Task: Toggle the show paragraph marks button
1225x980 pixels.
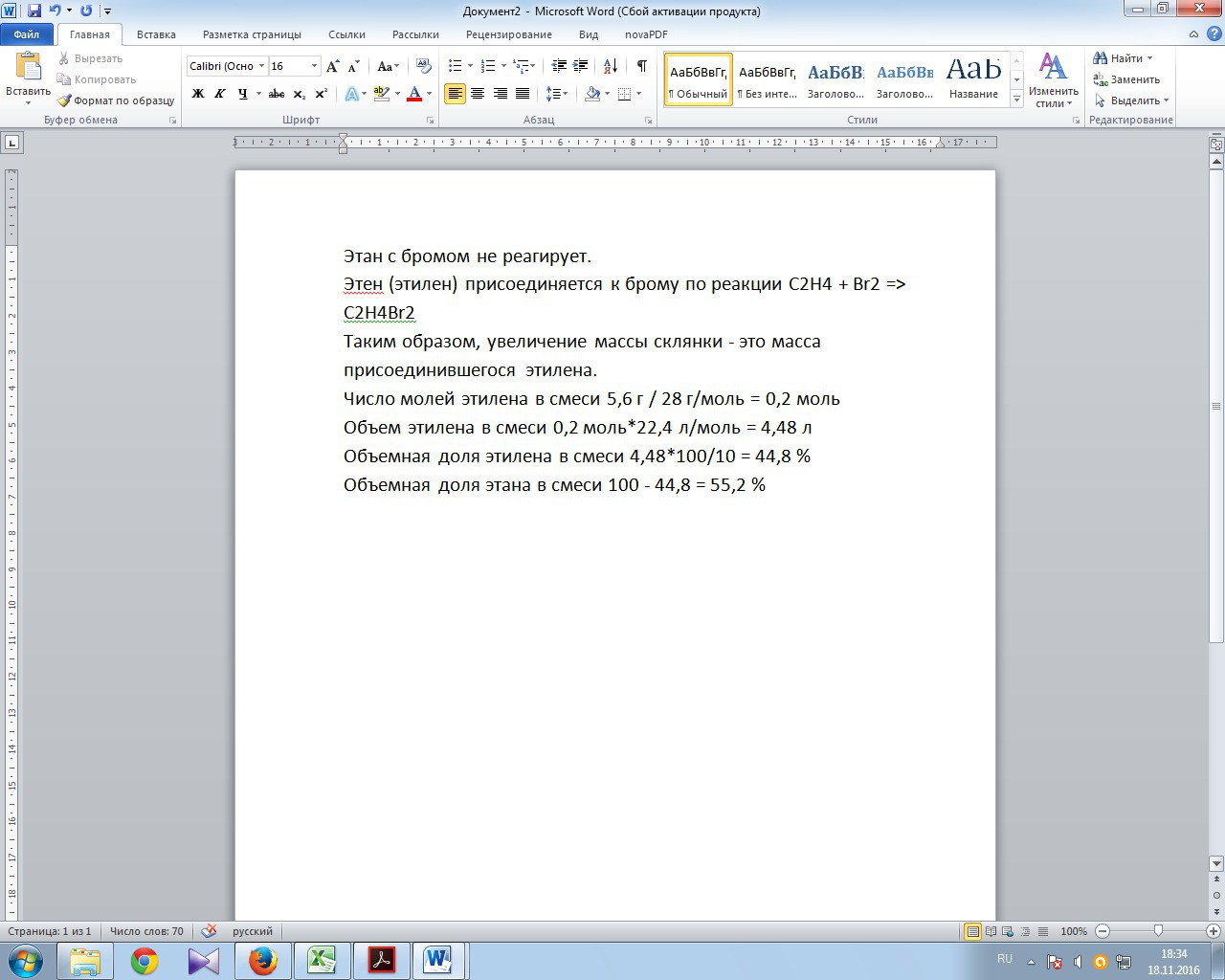Action: (641, 66)
